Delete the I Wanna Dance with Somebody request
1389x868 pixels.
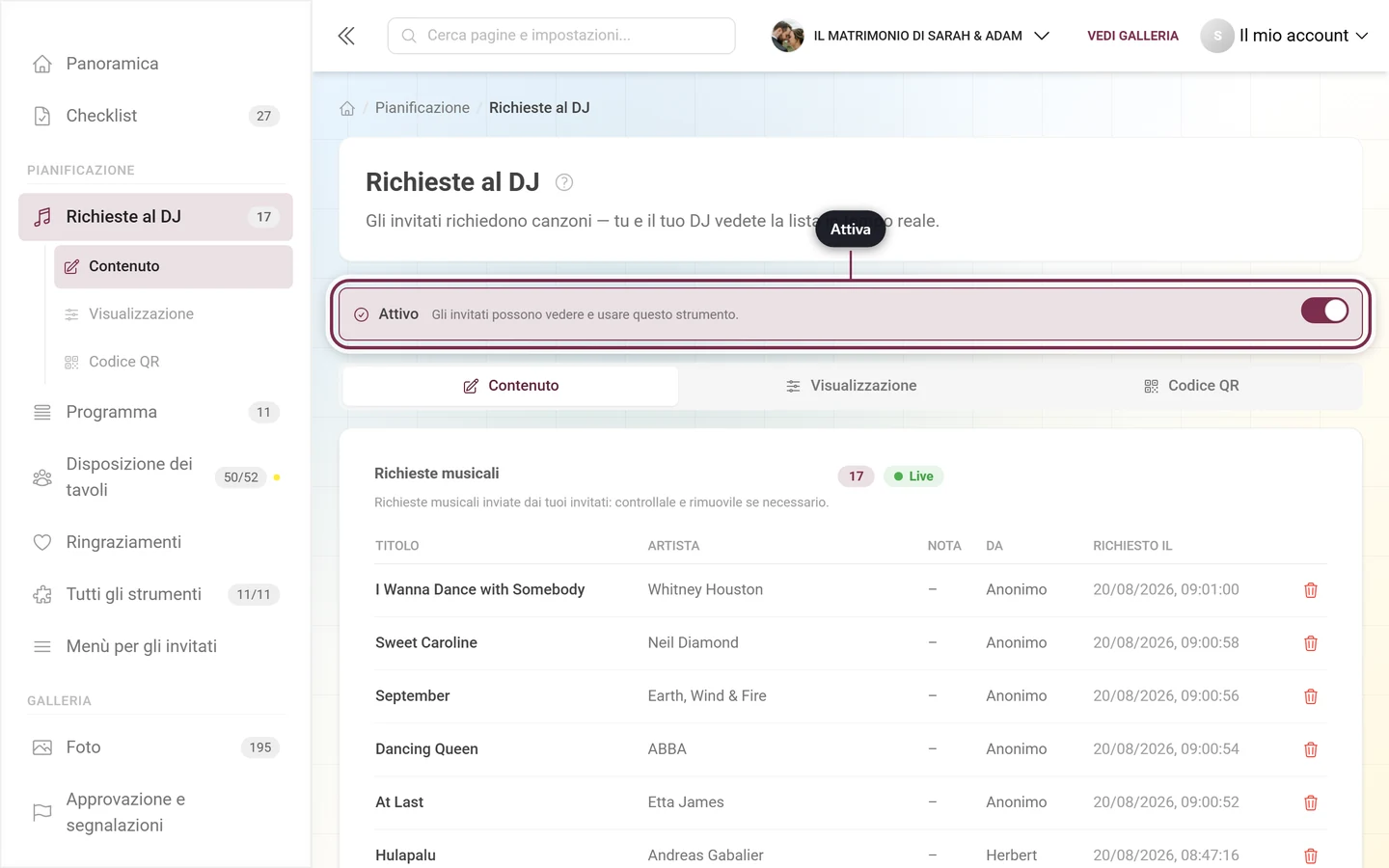pos(1311,590)
